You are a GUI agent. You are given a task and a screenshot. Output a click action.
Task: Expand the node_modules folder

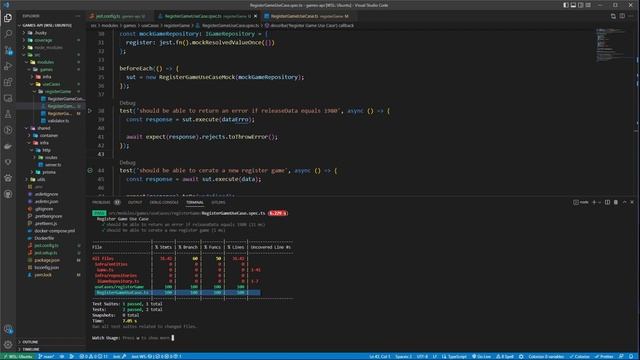(x=49, y=47)
